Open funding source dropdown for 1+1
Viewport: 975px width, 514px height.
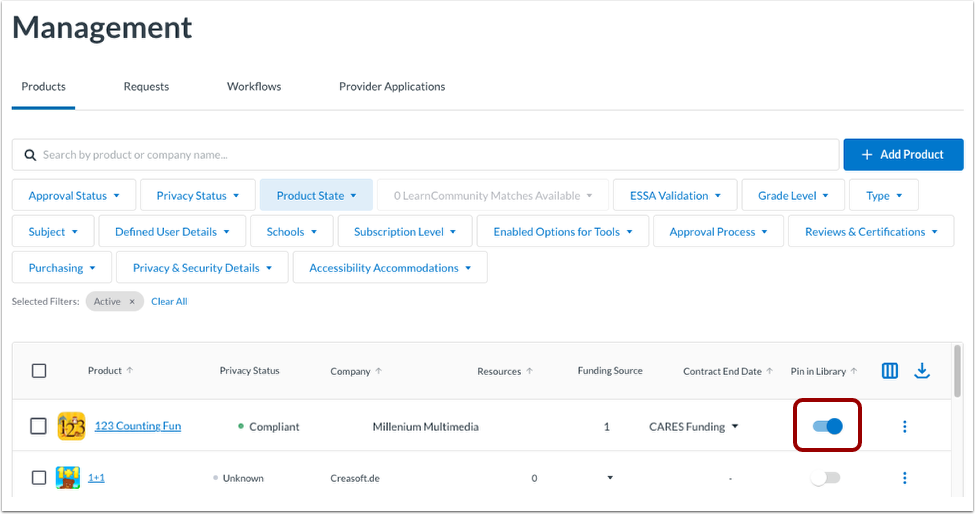click(610, 478)
